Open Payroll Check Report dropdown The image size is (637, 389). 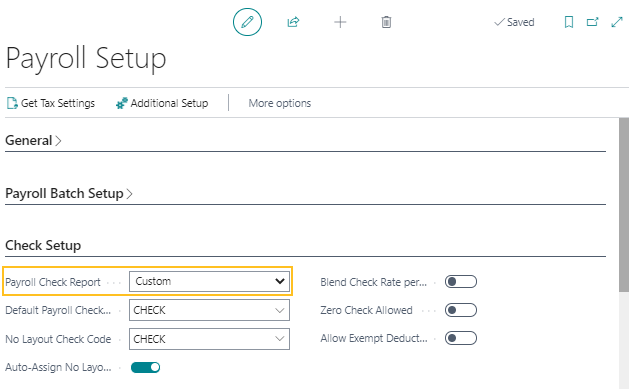[209, 281]
